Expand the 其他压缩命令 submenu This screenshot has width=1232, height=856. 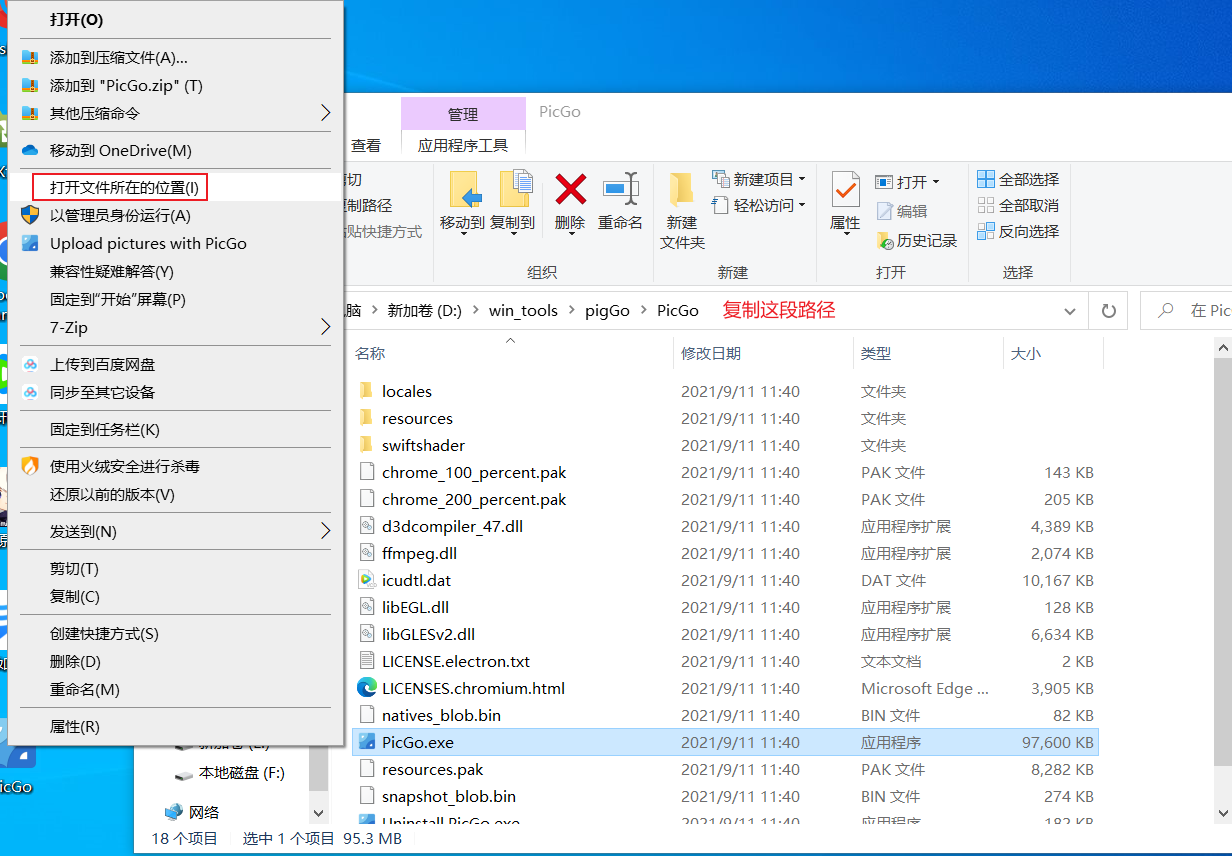pos(325,113)
